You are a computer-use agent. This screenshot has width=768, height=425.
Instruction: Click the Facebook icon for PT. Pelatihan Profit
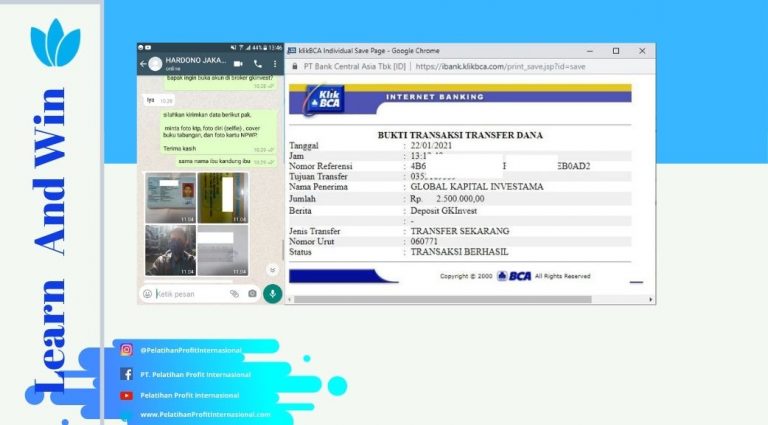127,374
